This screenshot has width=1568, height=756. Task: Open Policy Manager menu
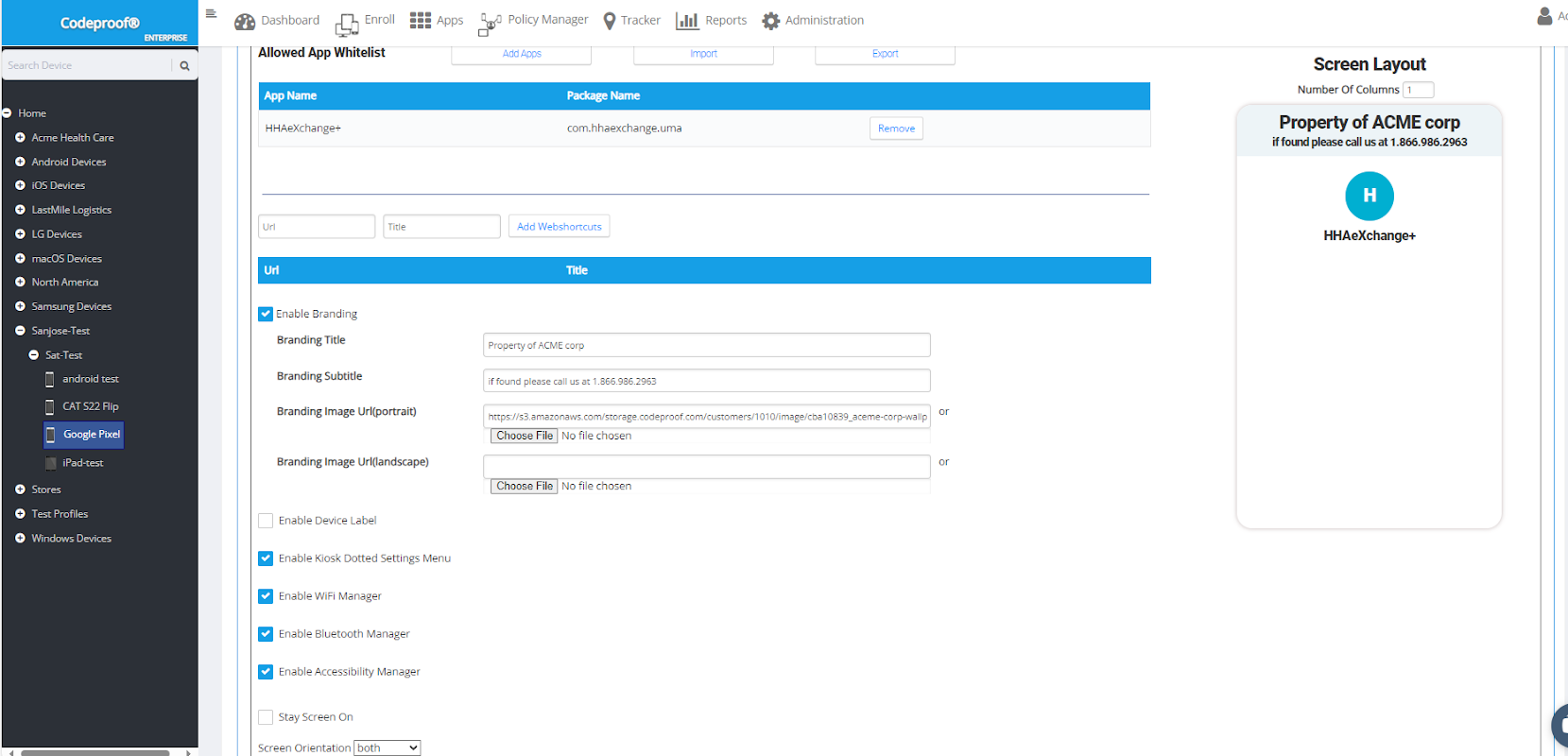(548, 20)
